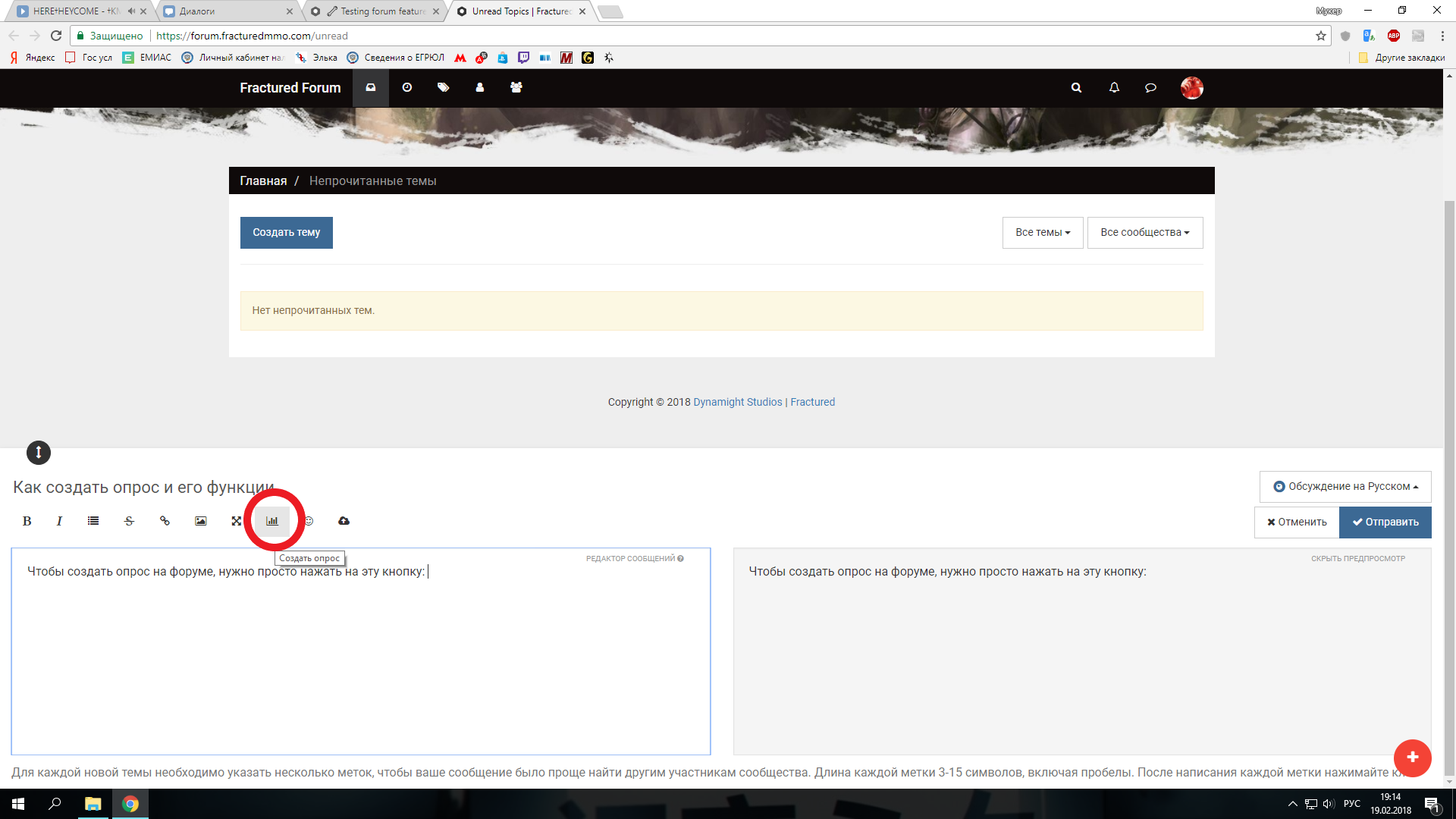Apply bold formatting in composer
This screenshot has height=819, width=1456.
(x=27, y=521)
